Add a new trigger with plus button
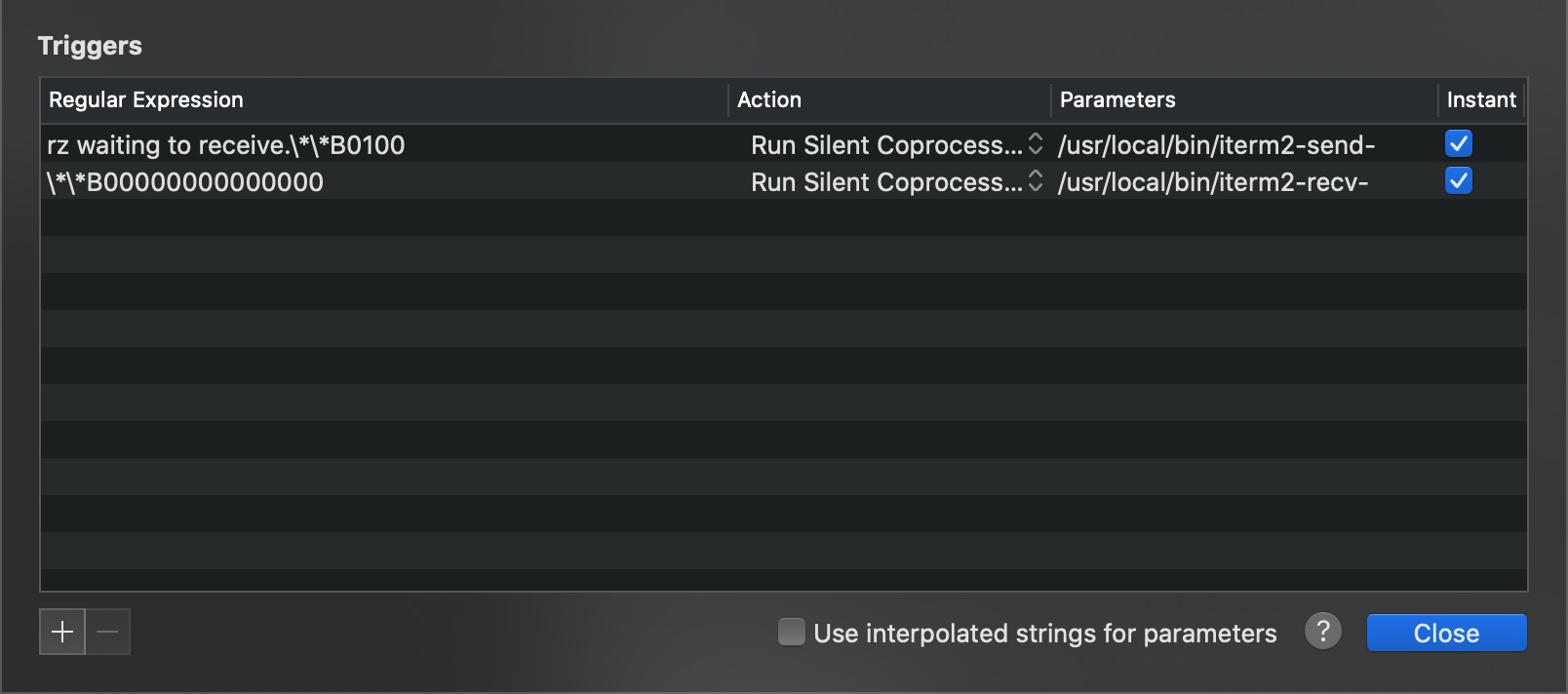Image resolution: width=1568 pixels, height=694 pixels. click(61, 633)
